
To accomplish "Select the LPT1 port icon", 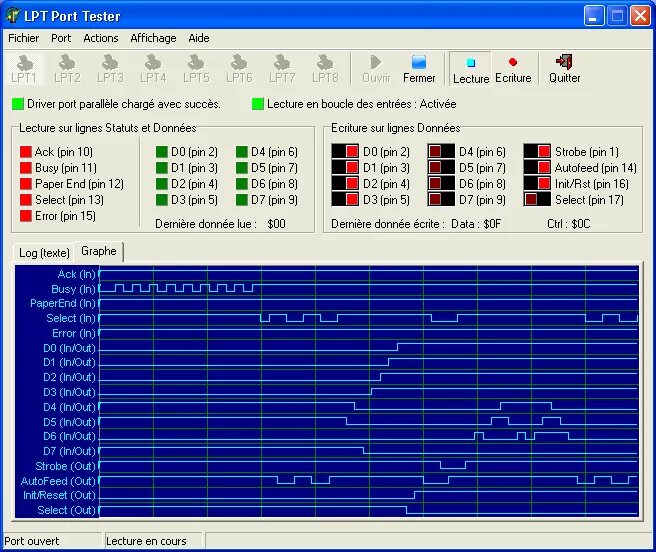I will pyautogui.click(x=24, y=69).
